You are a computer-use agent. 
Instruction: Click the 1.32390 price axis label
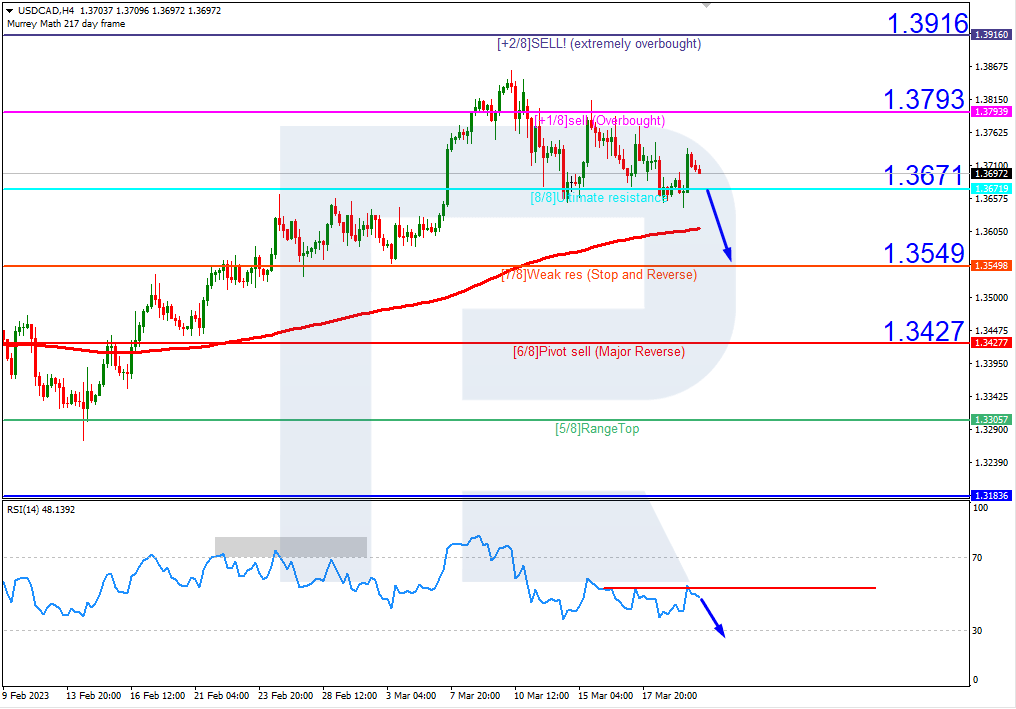[991, 463]
